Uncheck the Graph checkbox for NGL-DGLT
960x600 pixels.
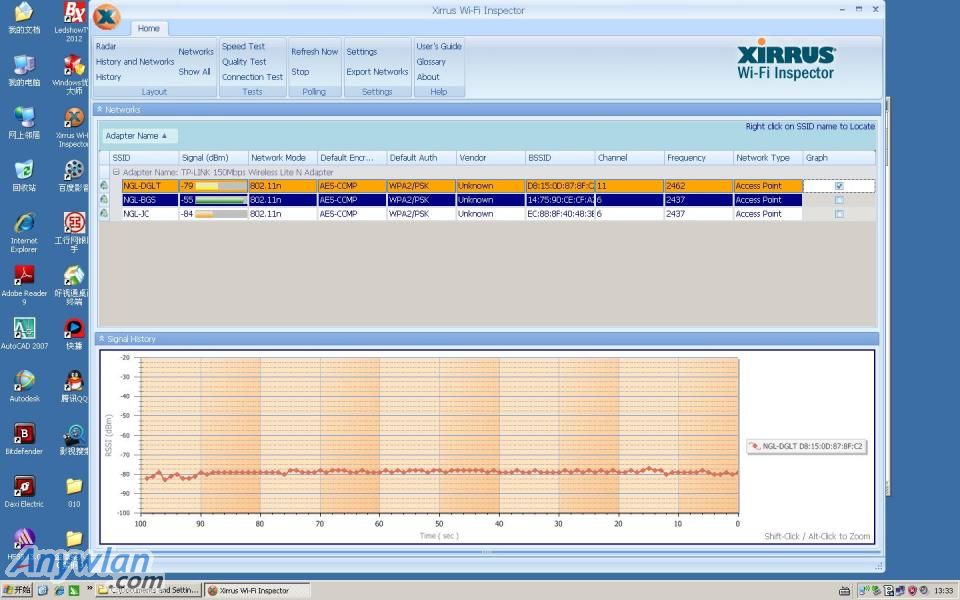point(839,186)
